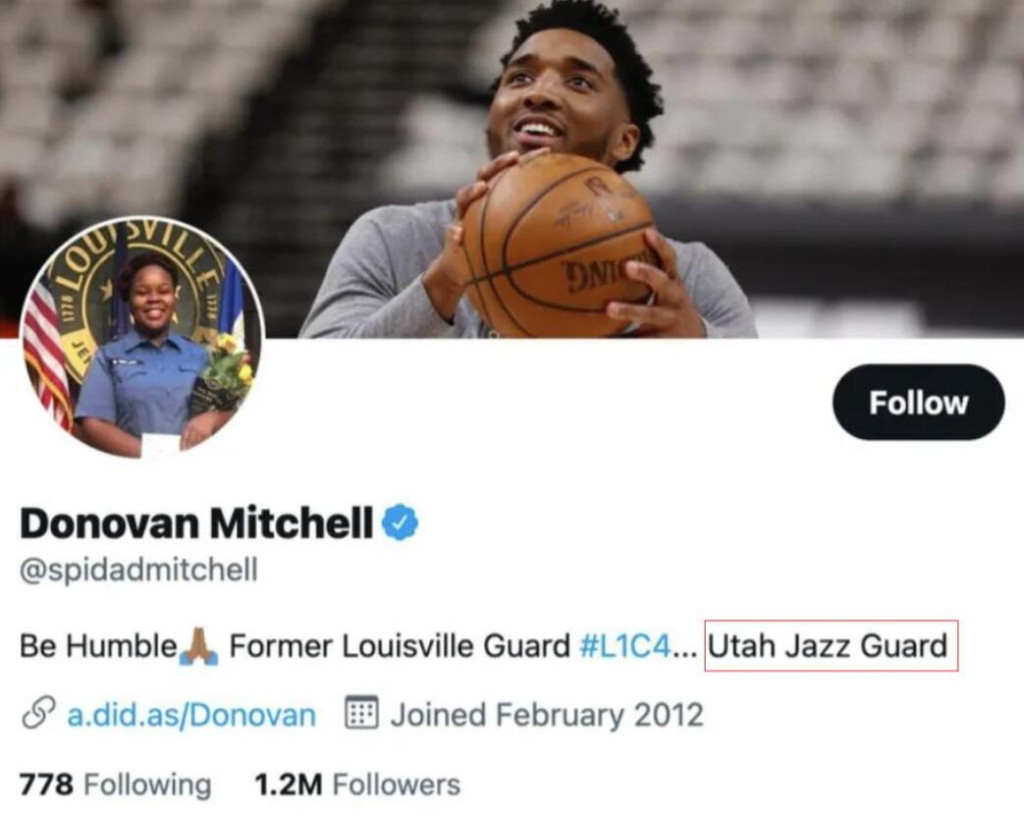Image resolution: width=1024 pixels, height=823 pixels.
Task: Click the Donovan Mitchell display name
Action: pyautogui.click(x=197, y=523)
